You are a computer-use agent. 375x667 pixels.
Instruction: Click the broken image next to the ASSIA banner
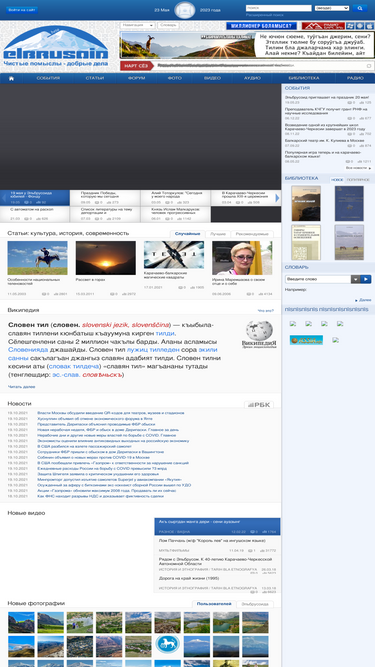pos(335,340)
